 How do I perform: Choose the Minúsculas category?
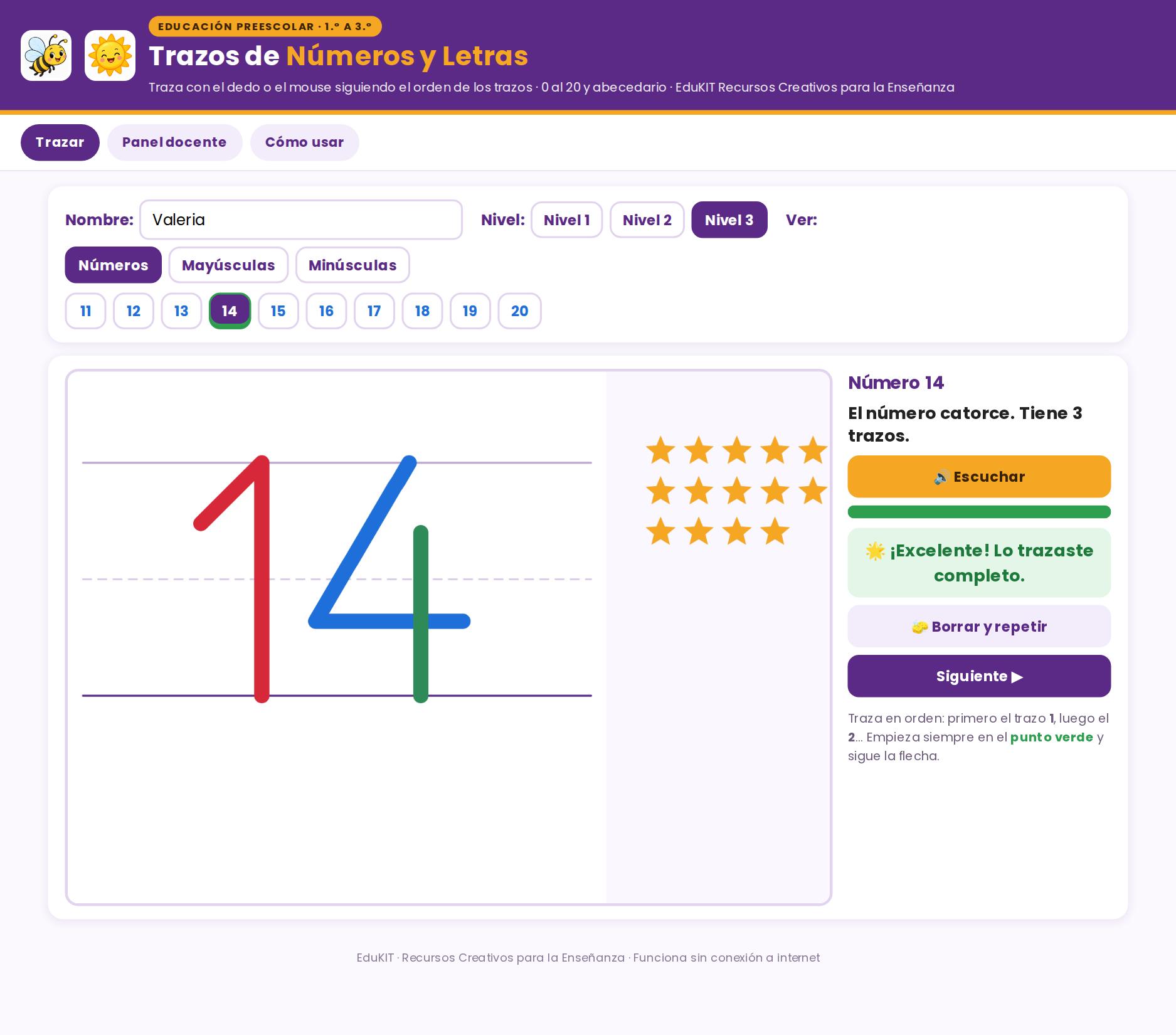point(352,265)
